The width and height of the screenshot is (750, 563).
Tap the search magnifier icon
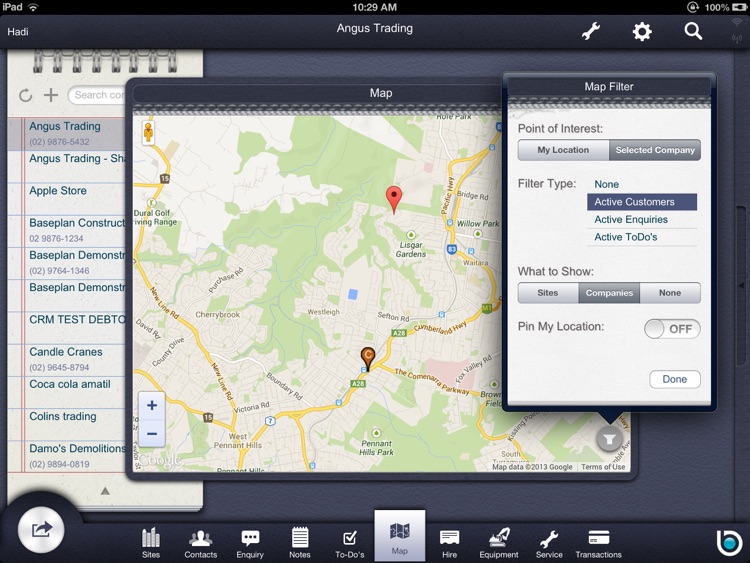pyautogui.click(x=693, y=32)
